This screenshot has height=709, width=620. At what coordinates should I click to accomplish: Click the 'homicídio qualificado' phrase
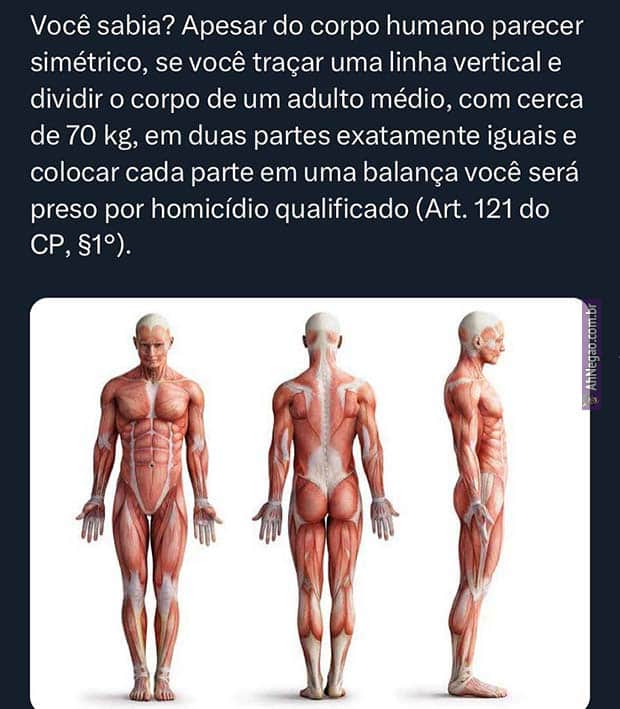(x=279, y=210)
